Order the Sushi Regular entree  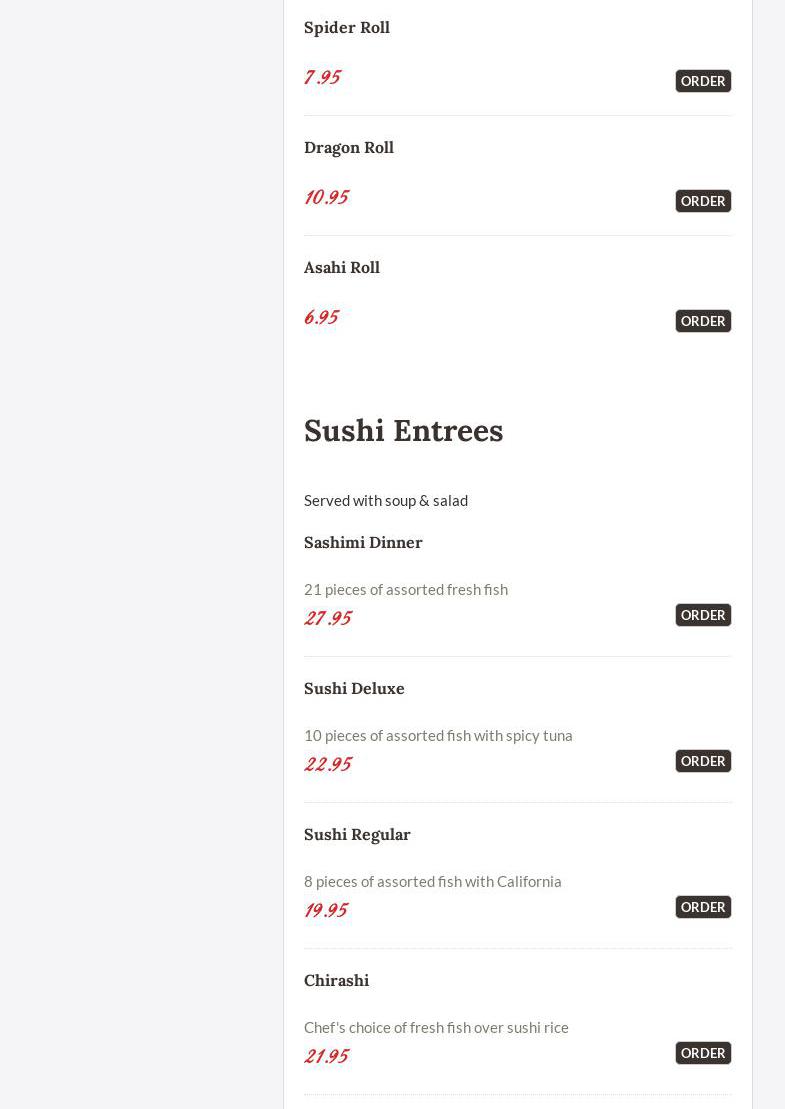coord(703,907)
